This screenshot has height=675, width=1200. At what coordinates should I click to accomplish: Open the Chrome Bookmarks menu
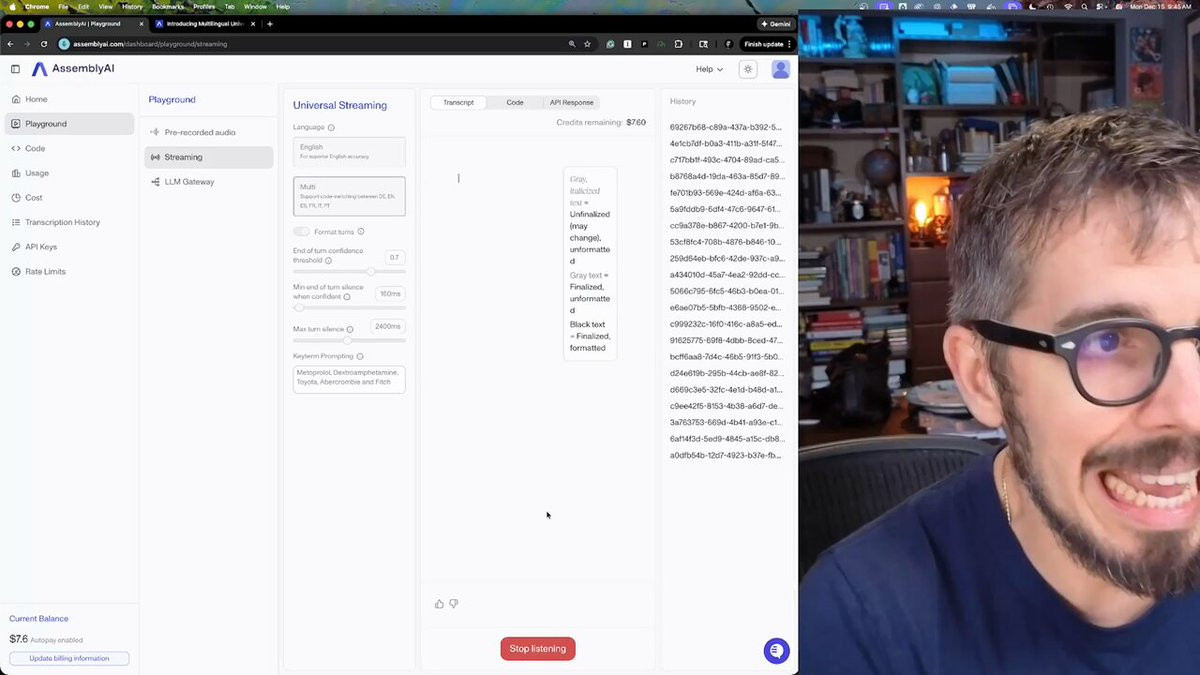(168, 6)
